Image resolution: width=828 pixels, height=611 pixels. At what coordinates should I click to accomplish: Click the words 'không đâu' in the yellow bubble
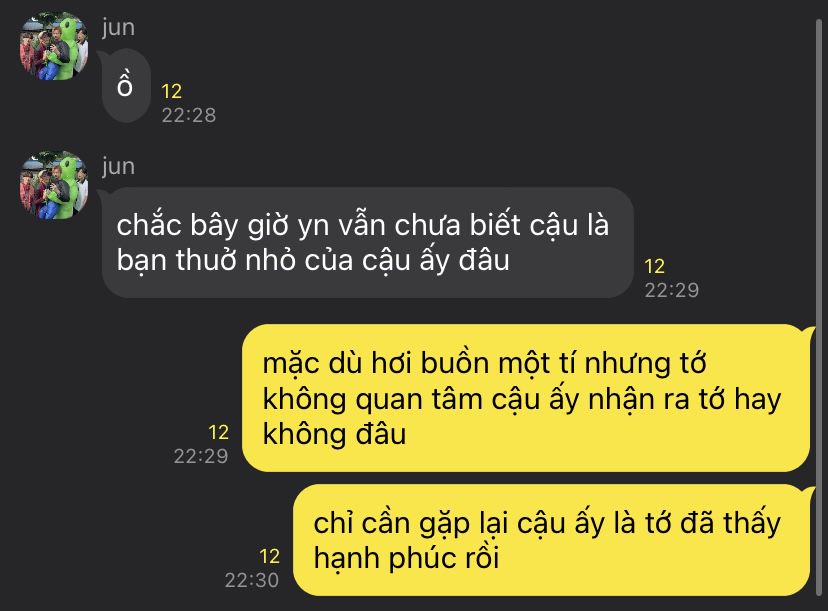coord(334,435)
